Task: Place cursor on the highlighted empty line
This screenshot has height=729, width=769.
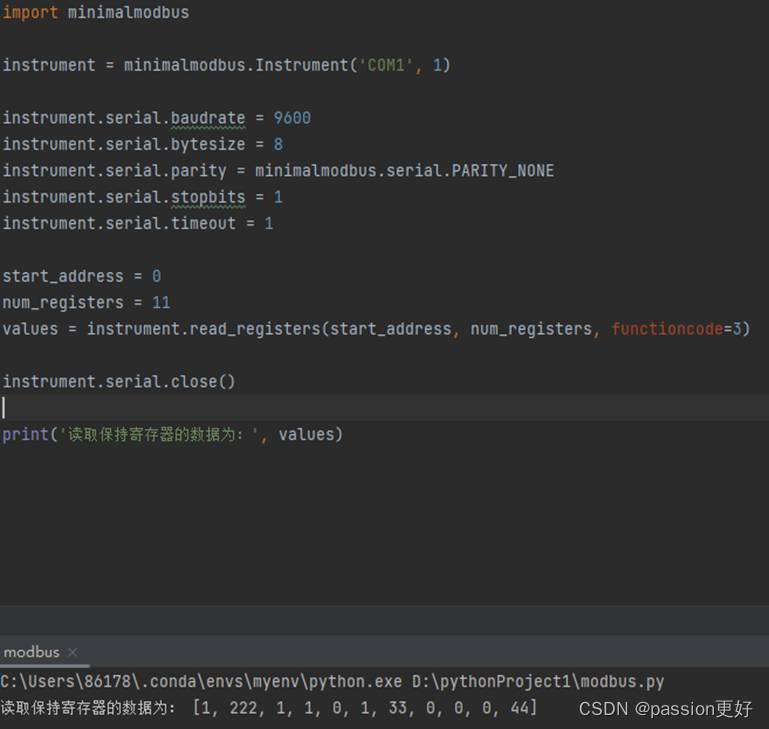Action: point(384,408)
